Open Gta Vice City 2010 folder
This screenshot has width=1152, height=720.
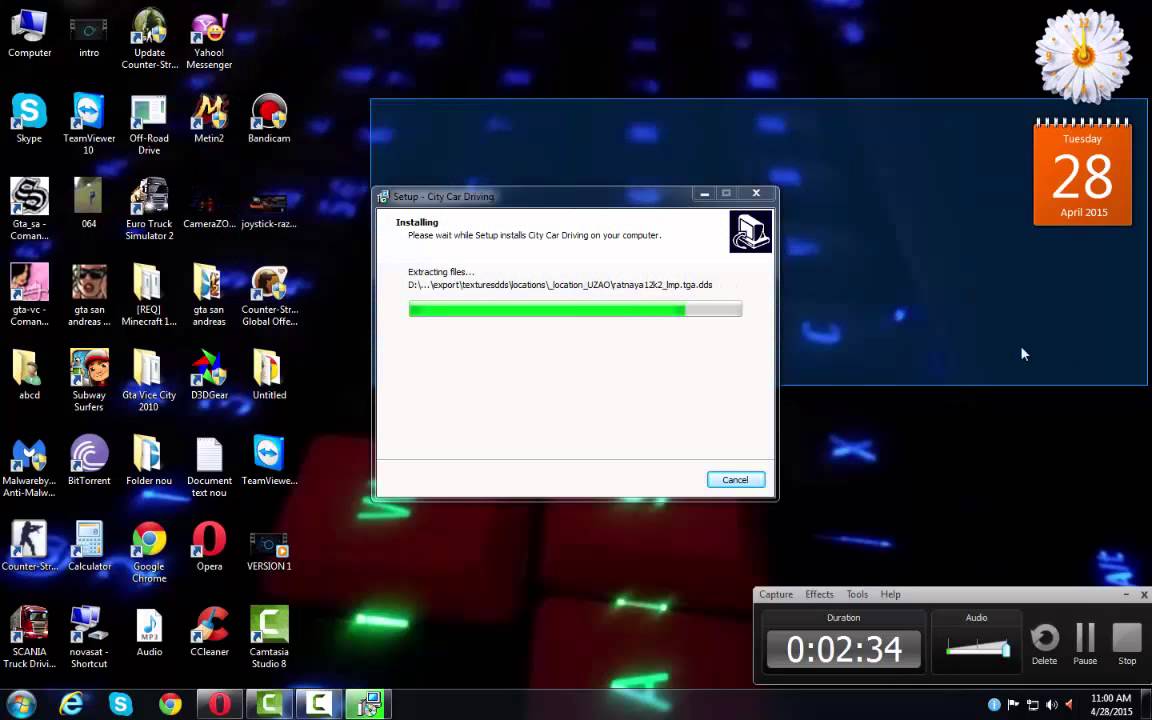tap(149, 380)
